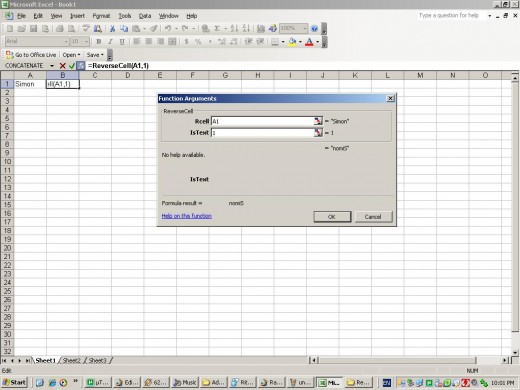The height and width of the screenshot is (390, 520).
Task: Toggle Center alignment
Action: pos(148,42)
